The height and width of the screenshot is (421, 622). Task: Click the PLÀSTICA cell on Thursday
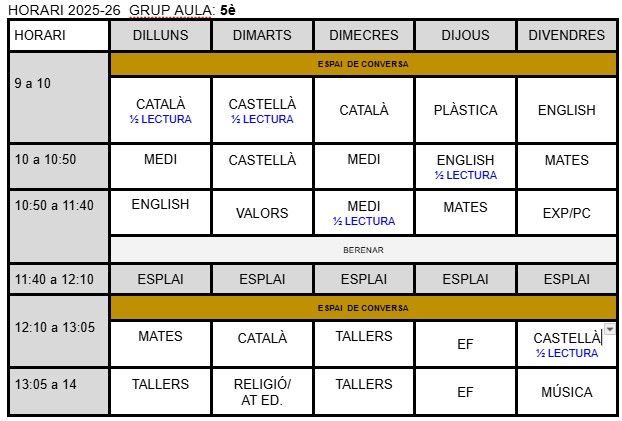[x=465, y=110]
